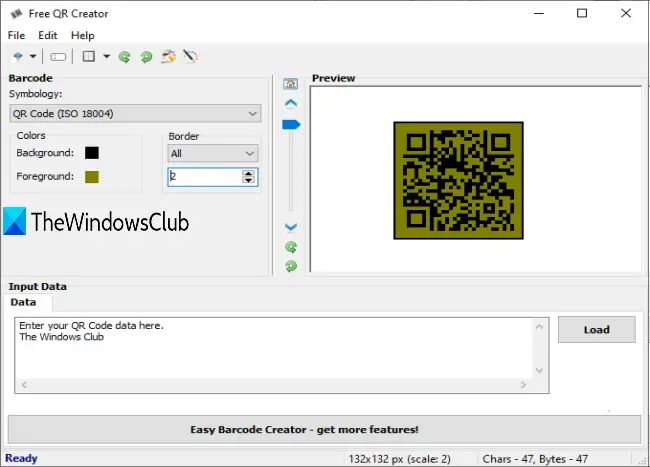Click rotate right icon beside the preview
Screen dimensions: 650x467
pyautogui.click(x=291, y=266)
